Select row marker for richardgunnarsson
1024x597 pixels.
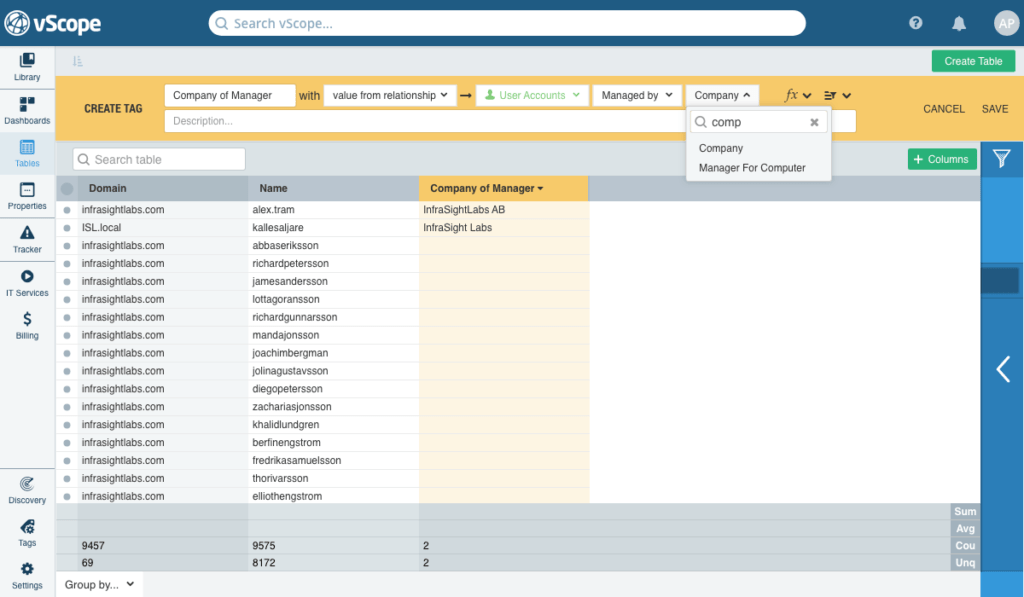[67, 317]
